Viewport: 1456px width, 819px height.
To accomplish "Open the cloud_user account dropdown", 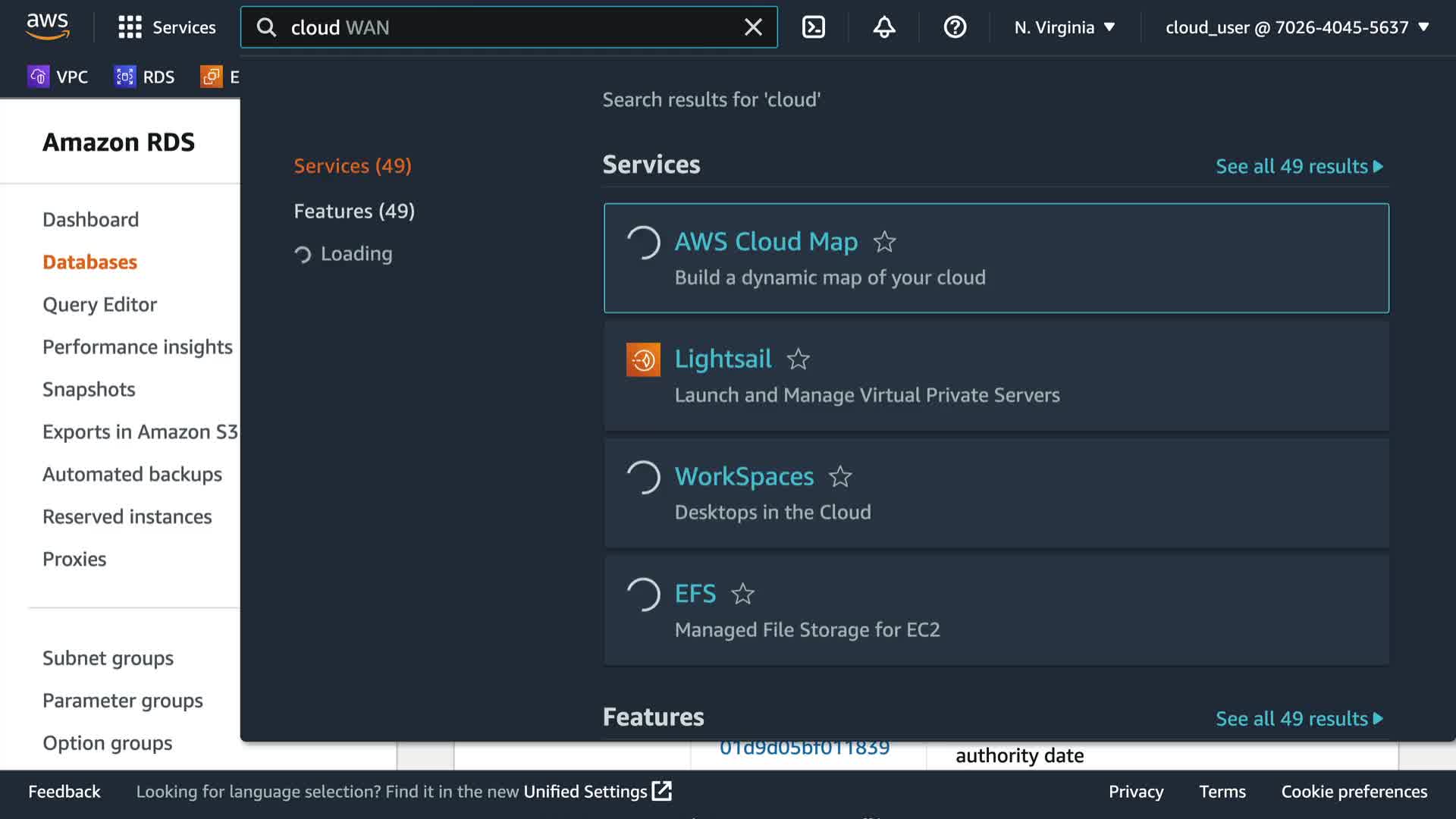I will pos(1297,27).
